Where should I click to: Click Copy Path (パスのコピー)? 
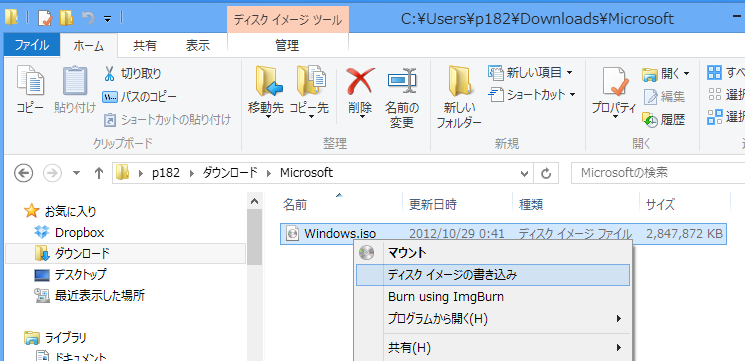coord(140,96)
